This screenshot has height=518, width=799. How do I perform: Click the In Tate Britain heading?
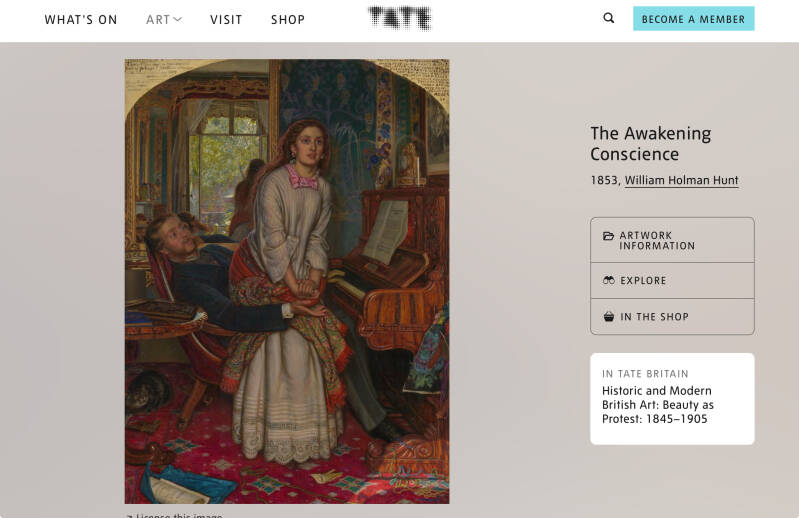645,374
